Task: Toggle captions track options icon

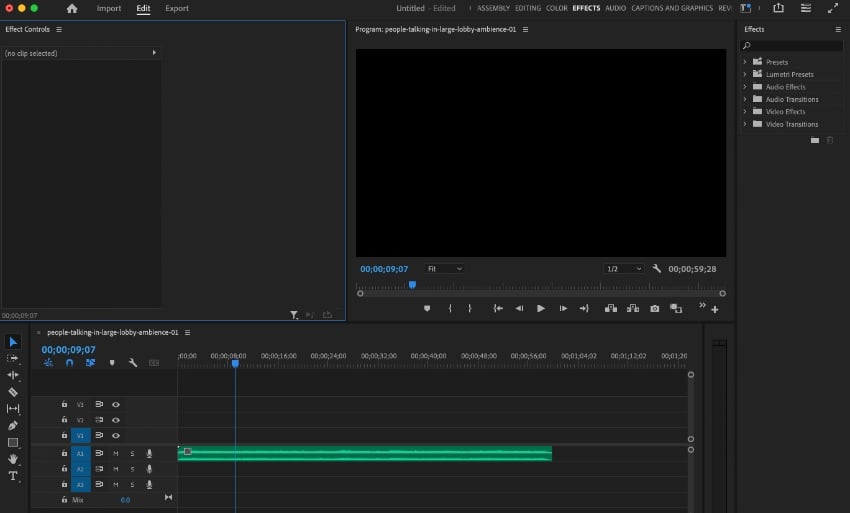Action: [x=154, y=363]
